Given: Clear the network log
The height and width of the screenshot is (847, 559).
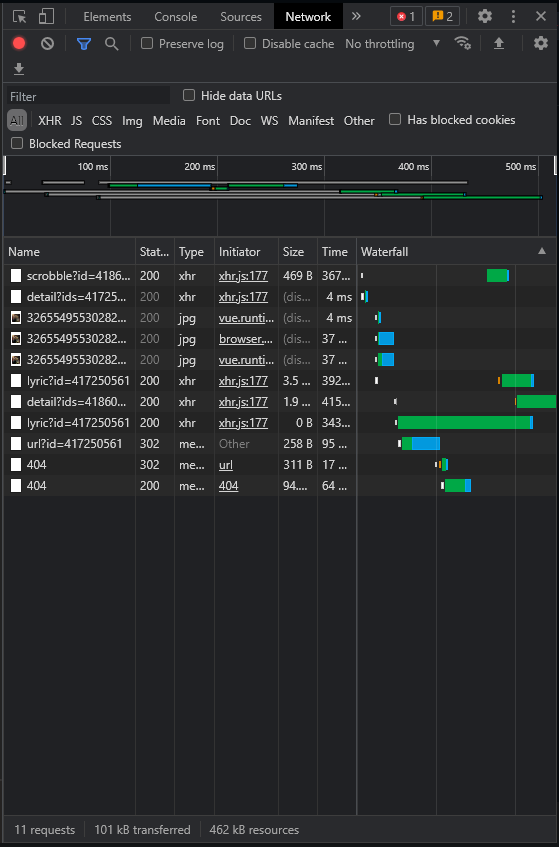Looking at the screenshot, I should pyautogui.click(x=48, y=44).
